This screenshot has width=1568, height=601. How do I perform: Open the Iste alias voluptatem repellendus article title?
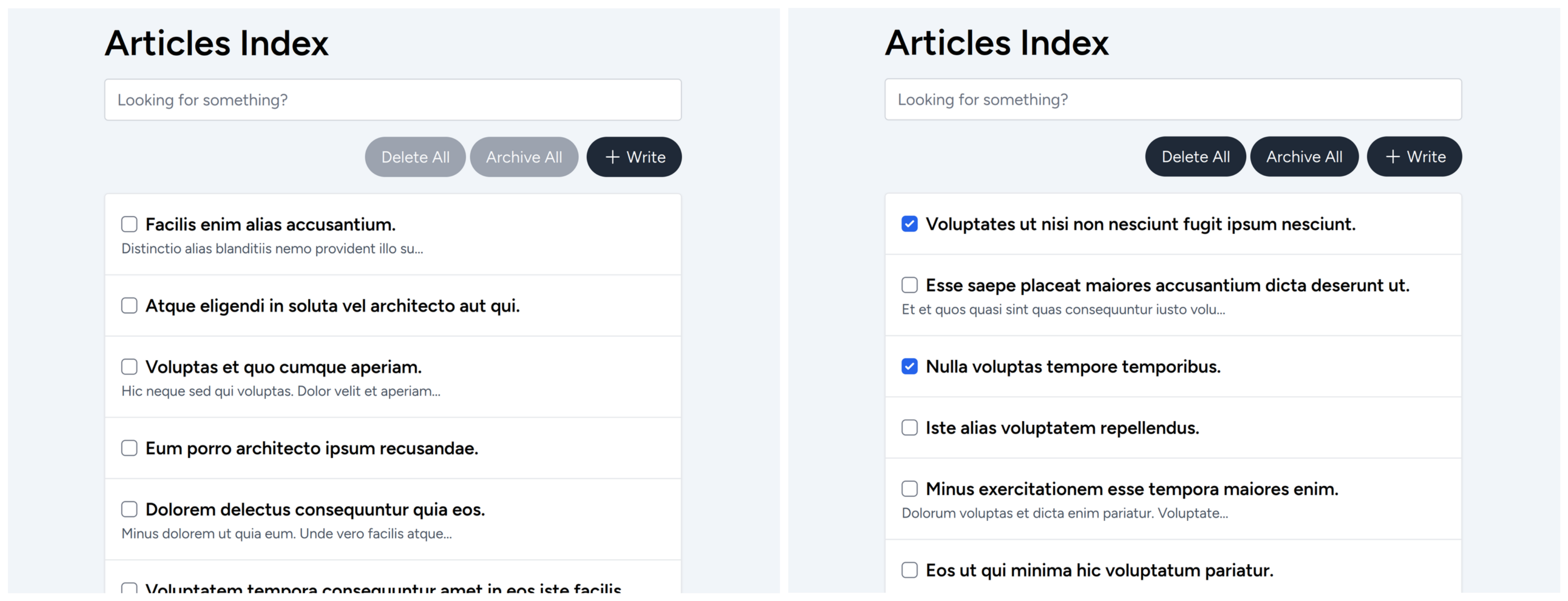click(x=1062, y=427)
